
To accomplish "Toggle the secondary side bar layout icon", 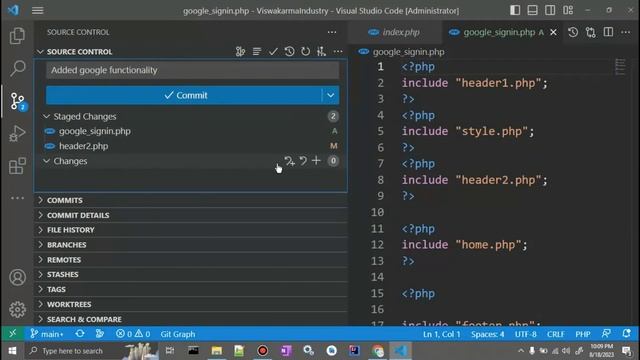I will pyautogui.click(x=550, y=10).
